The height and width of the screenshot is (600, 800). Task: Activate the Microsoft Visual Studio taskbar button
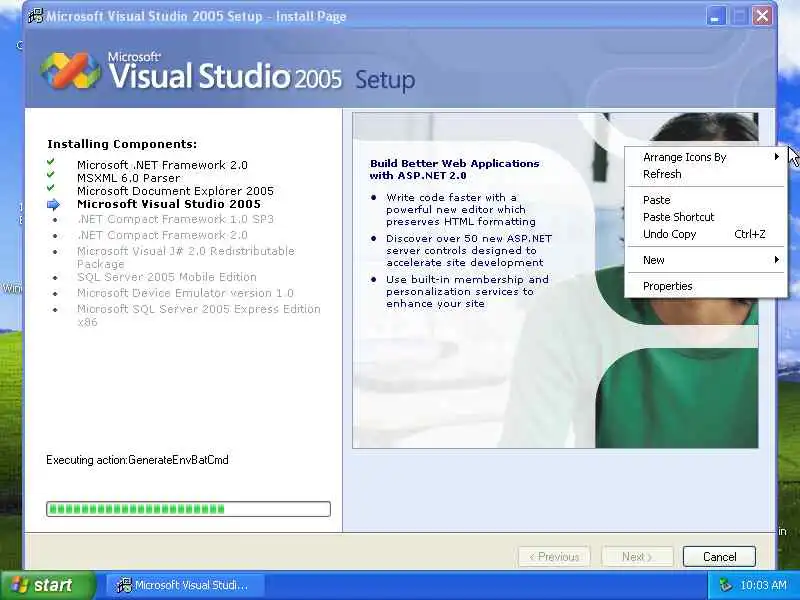click(x=185, y=585)
